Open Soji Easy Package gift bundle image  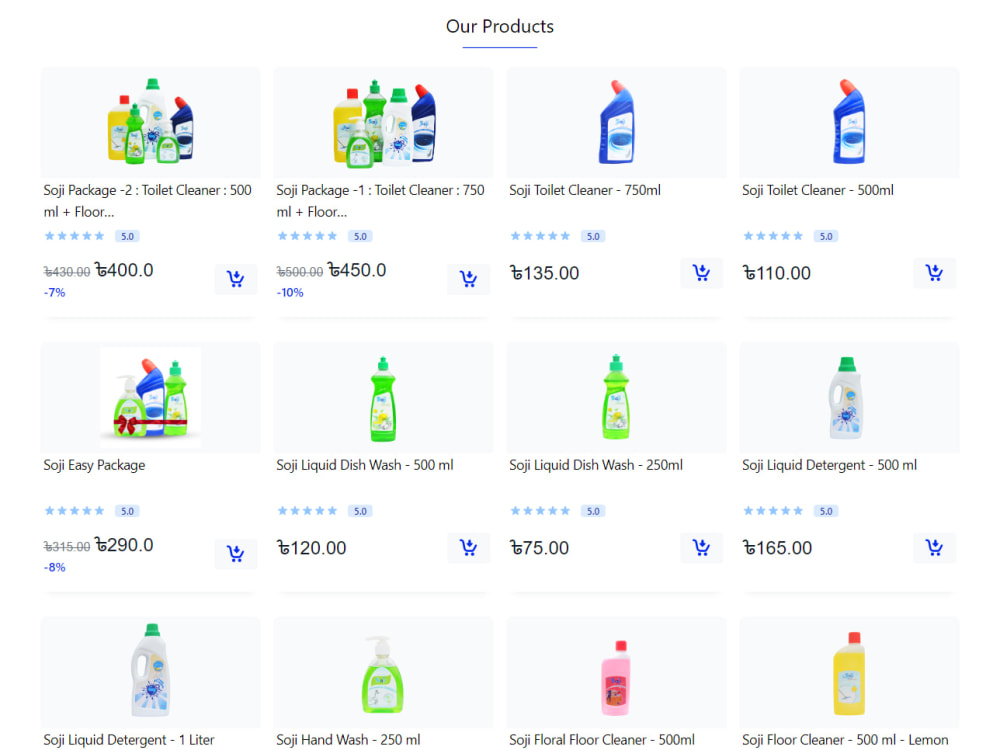(x=151, y=397)
